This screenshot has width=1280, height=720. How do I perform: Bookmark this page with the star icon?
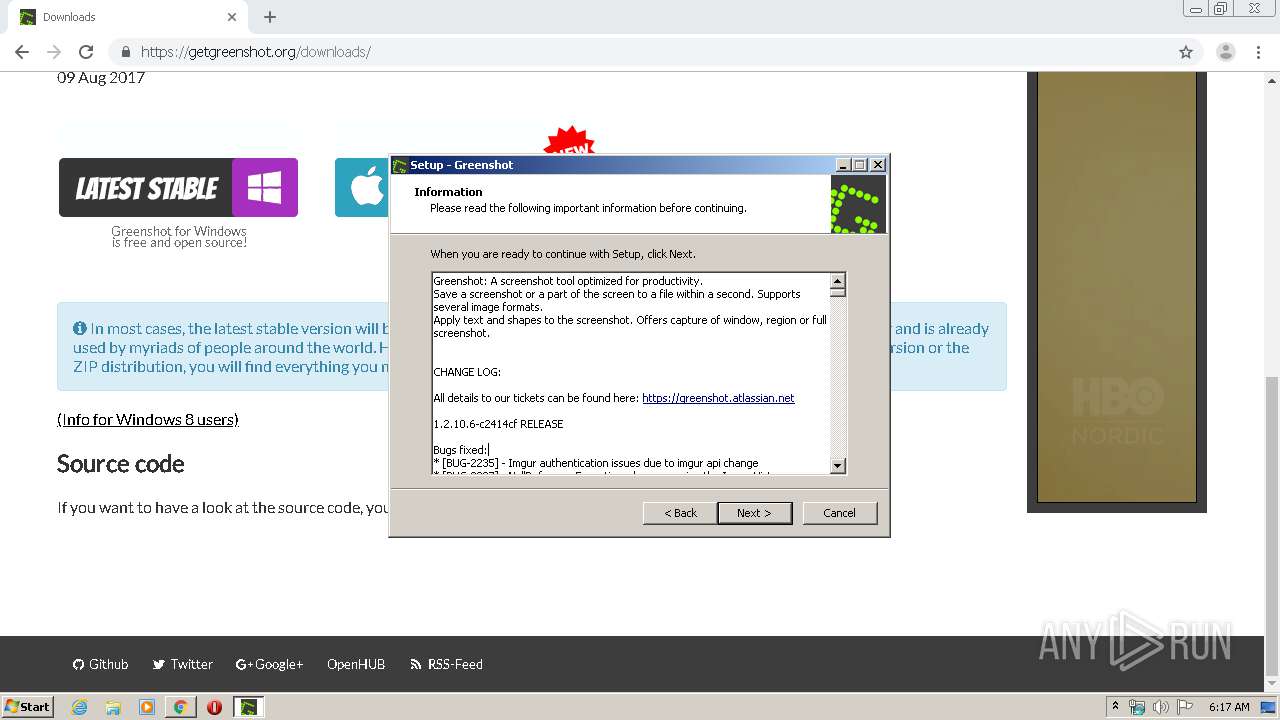pos(1186,52)
